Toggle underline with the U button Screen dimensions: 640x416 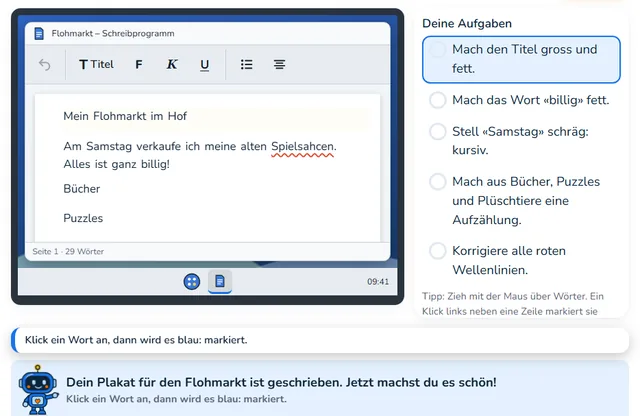point(204,65)
